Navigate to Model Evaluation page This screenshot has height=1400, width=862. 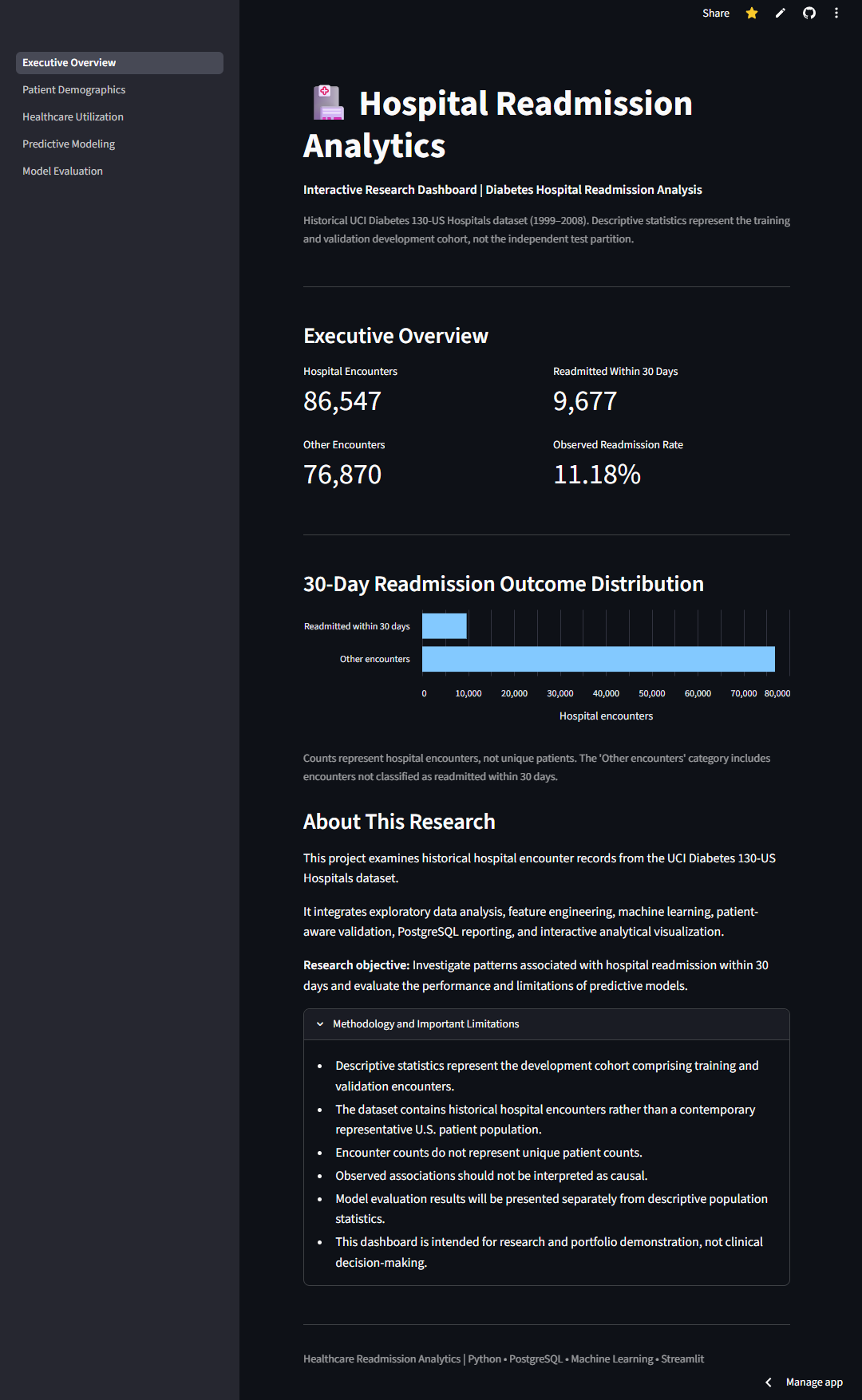[120, 172]
